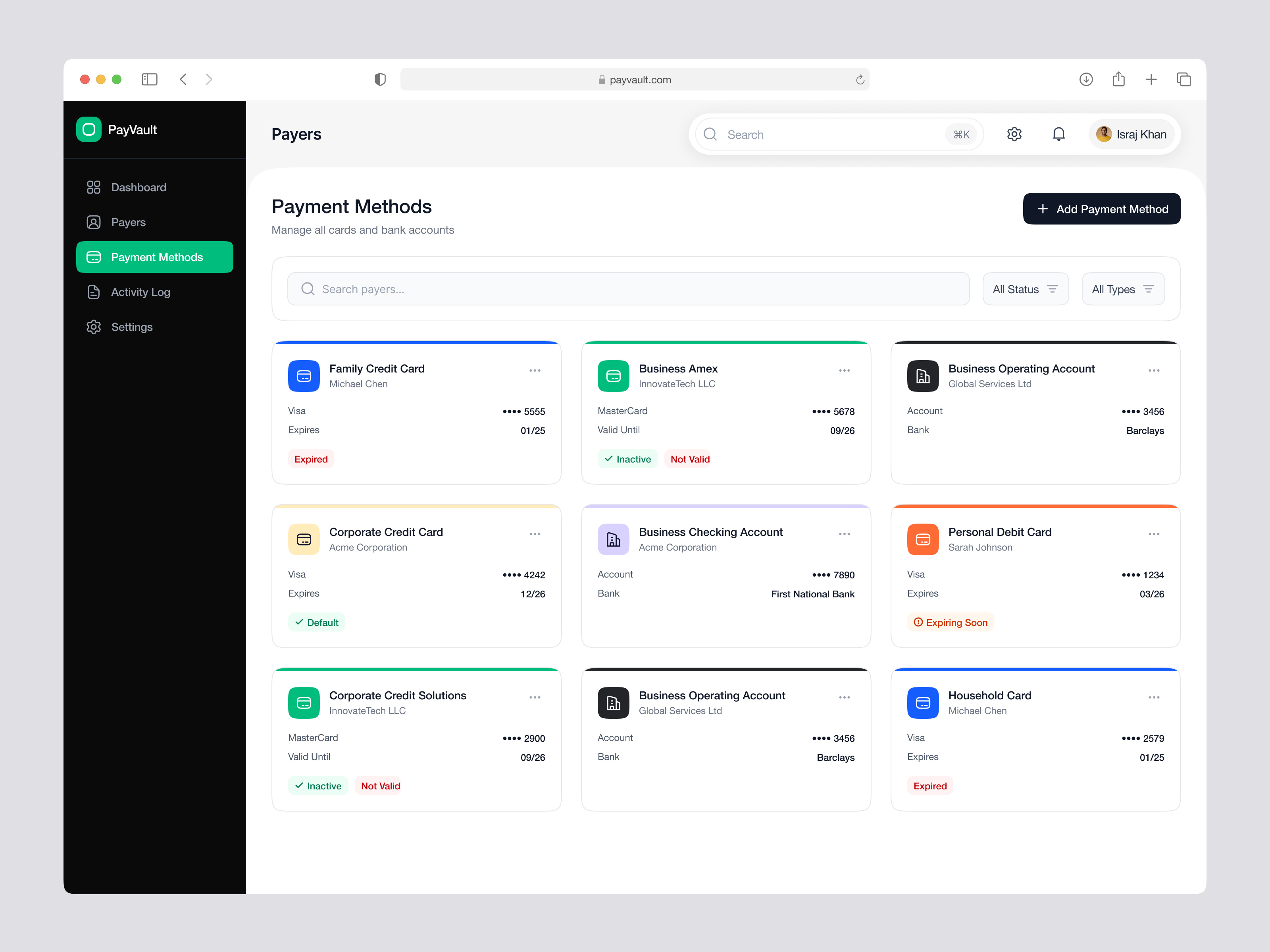Open more options for Corporate Credit Solutions
The image size is (1270, 952).
(x=535, y=697)
